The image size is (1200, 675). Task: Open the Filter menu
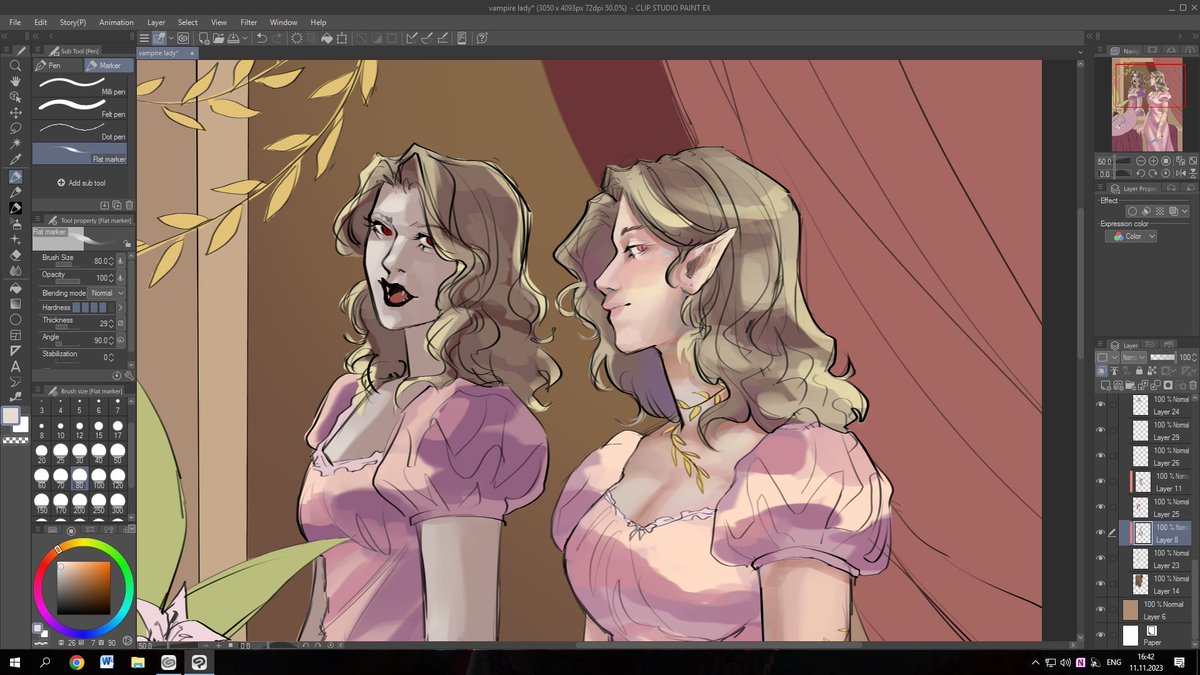[248, 22]
